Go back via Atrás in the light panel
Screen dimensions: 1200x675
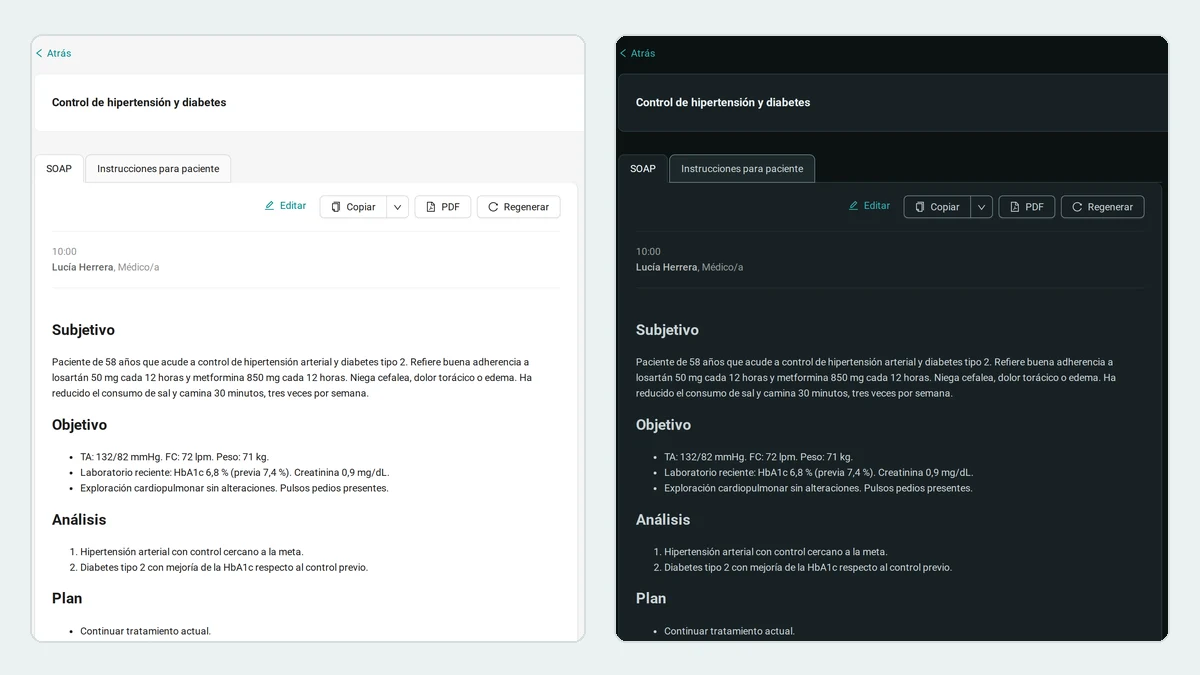54,53
